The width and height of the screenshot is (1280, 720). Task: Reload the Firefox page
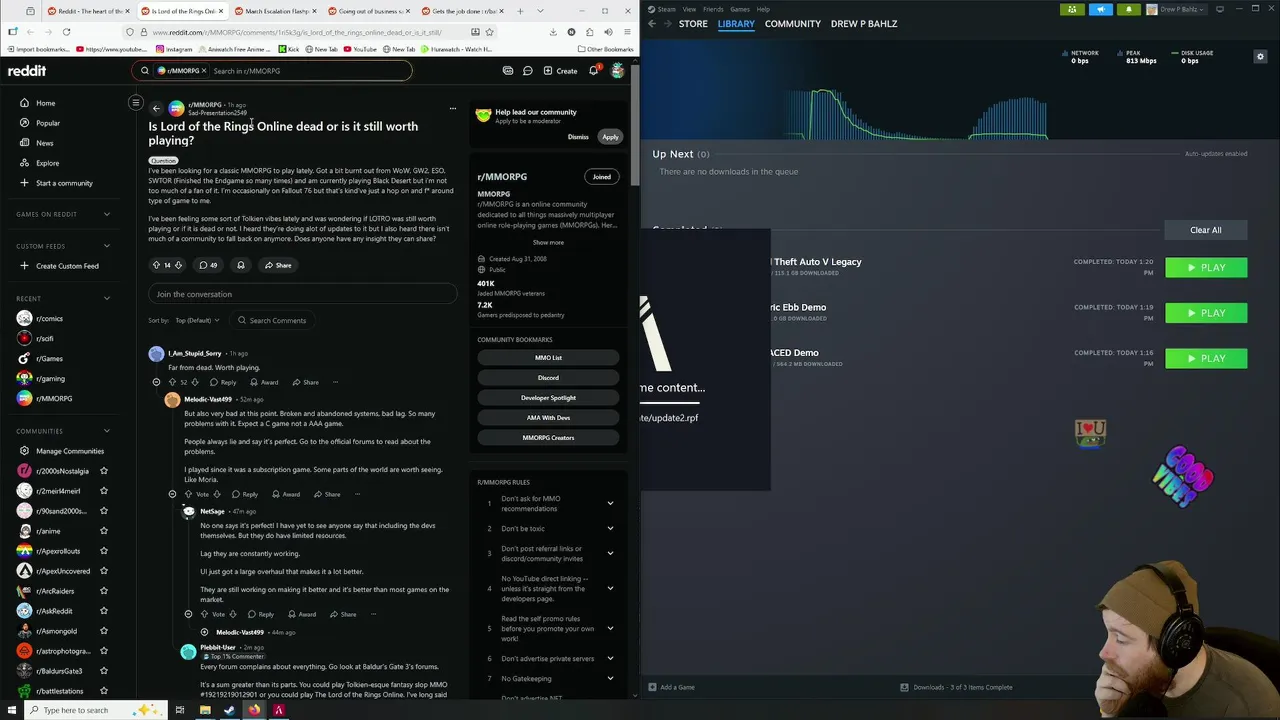tap(66, 32)
